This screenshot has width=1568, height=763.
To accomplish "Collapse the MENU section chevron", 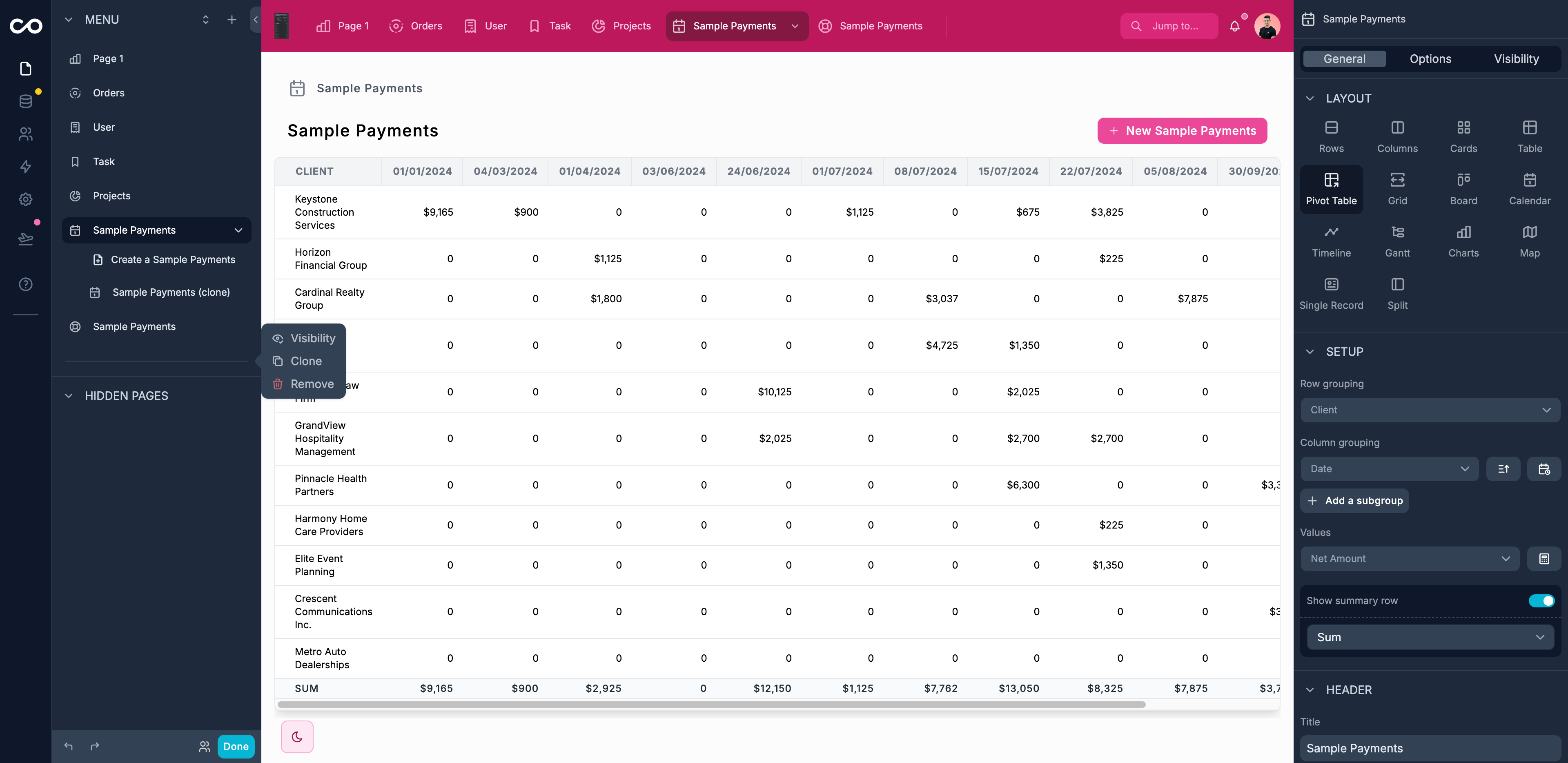I will tap(69, 20).
